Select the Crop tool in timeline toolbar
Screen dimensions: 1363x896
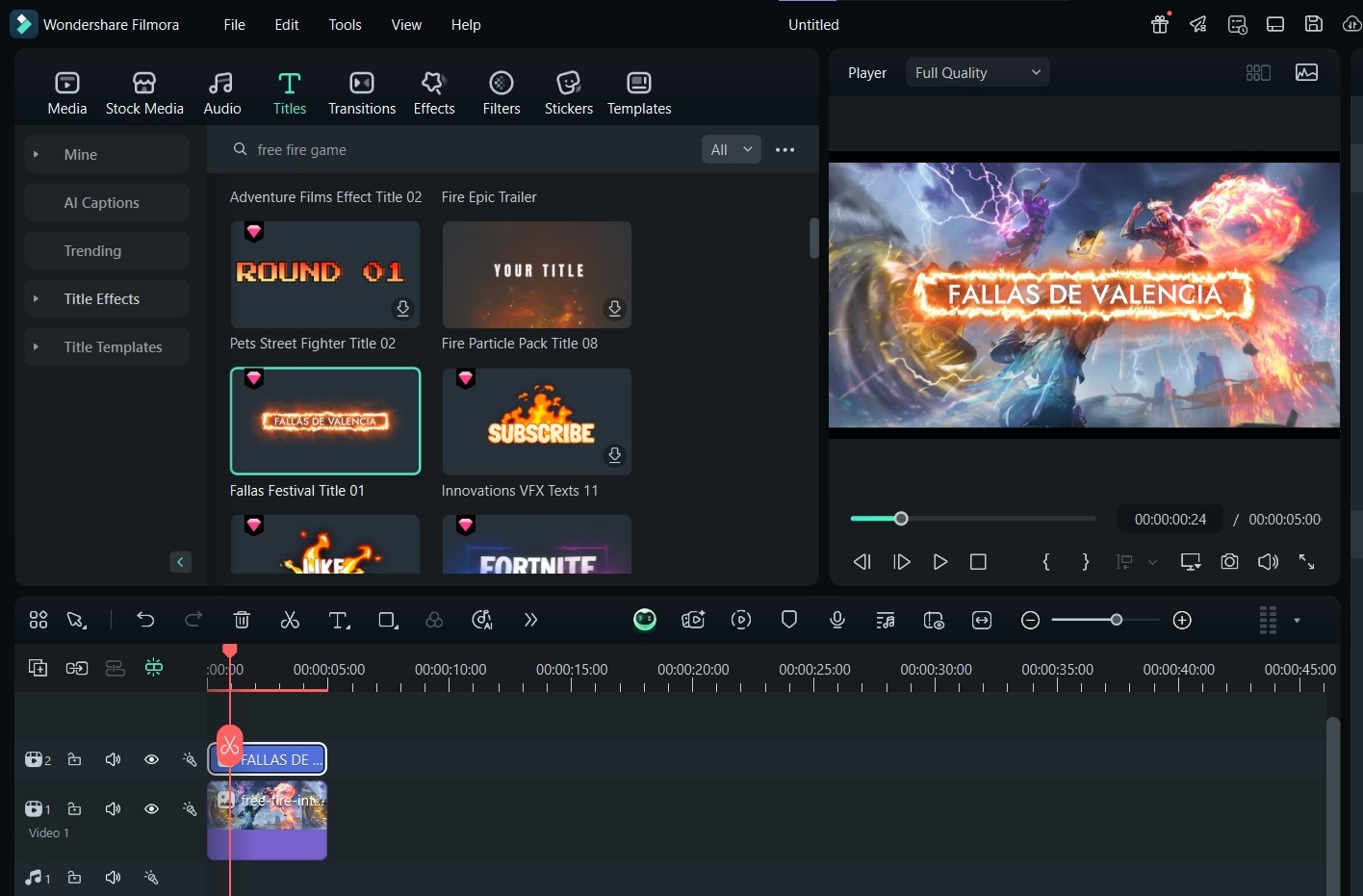tap(388, 620)
